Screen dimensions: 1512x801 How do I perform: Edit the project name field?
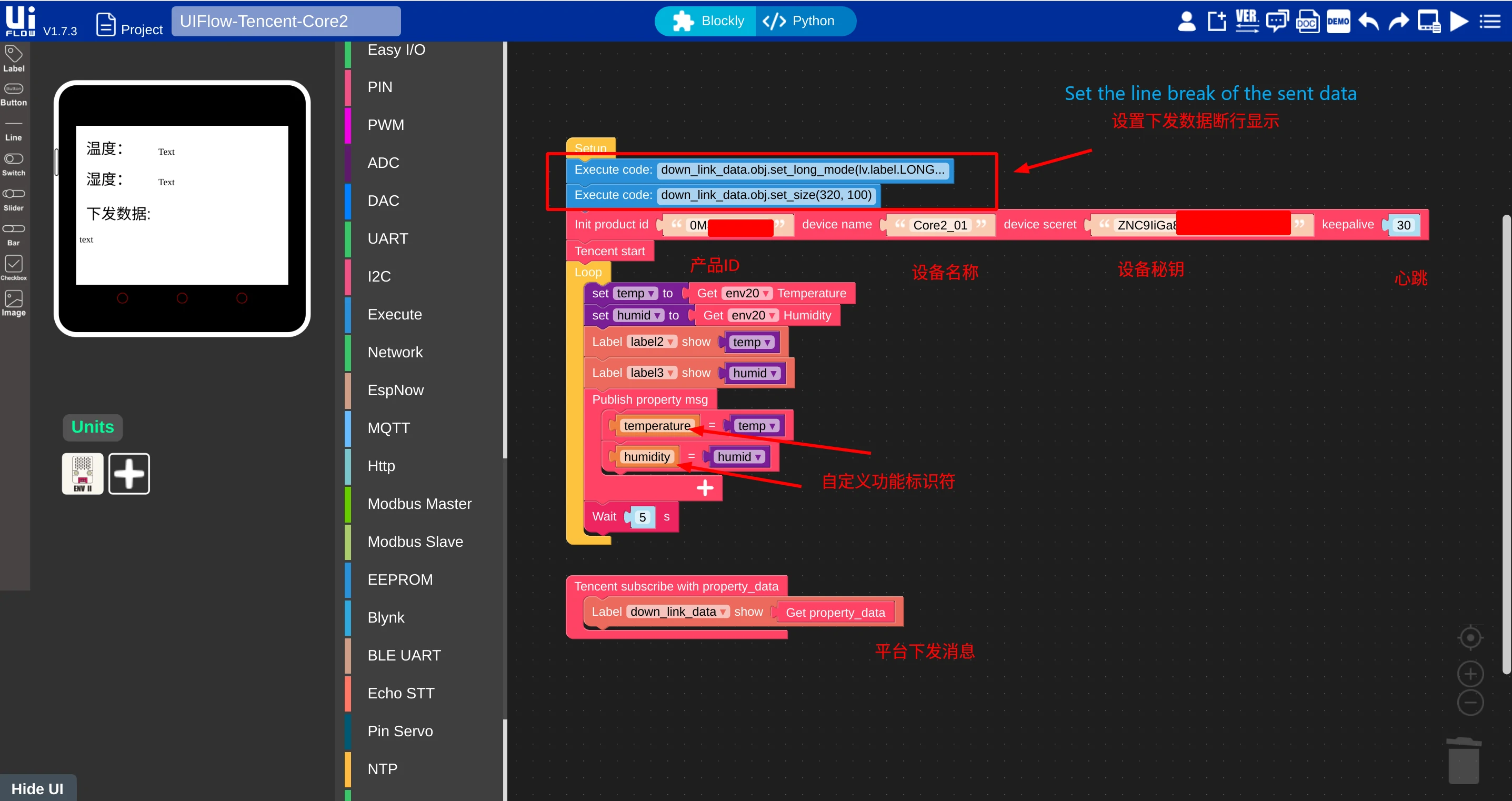point(286,21)
